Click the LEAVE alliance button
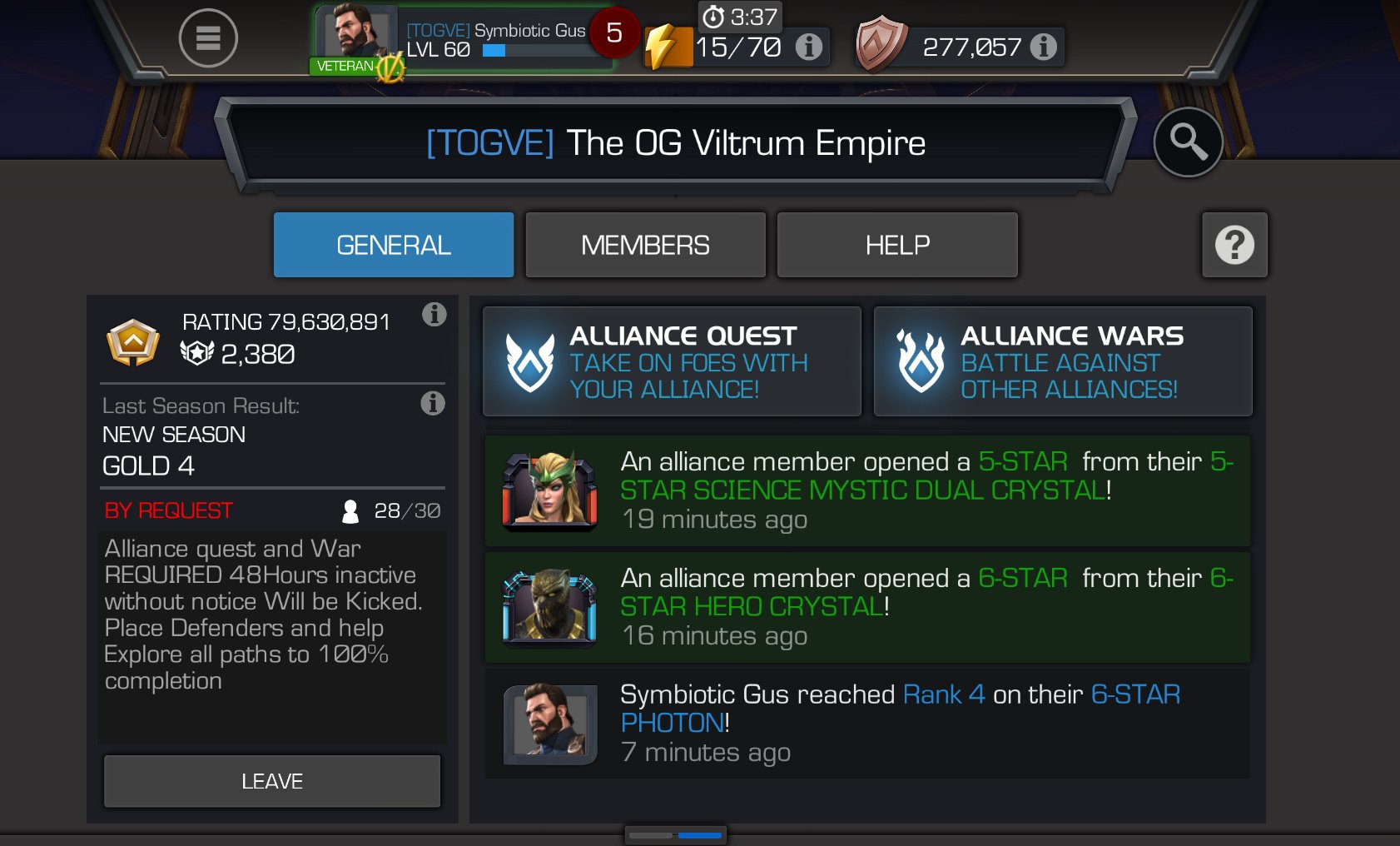The width and height of the screenshot is (1400, 846). (272, 781)
